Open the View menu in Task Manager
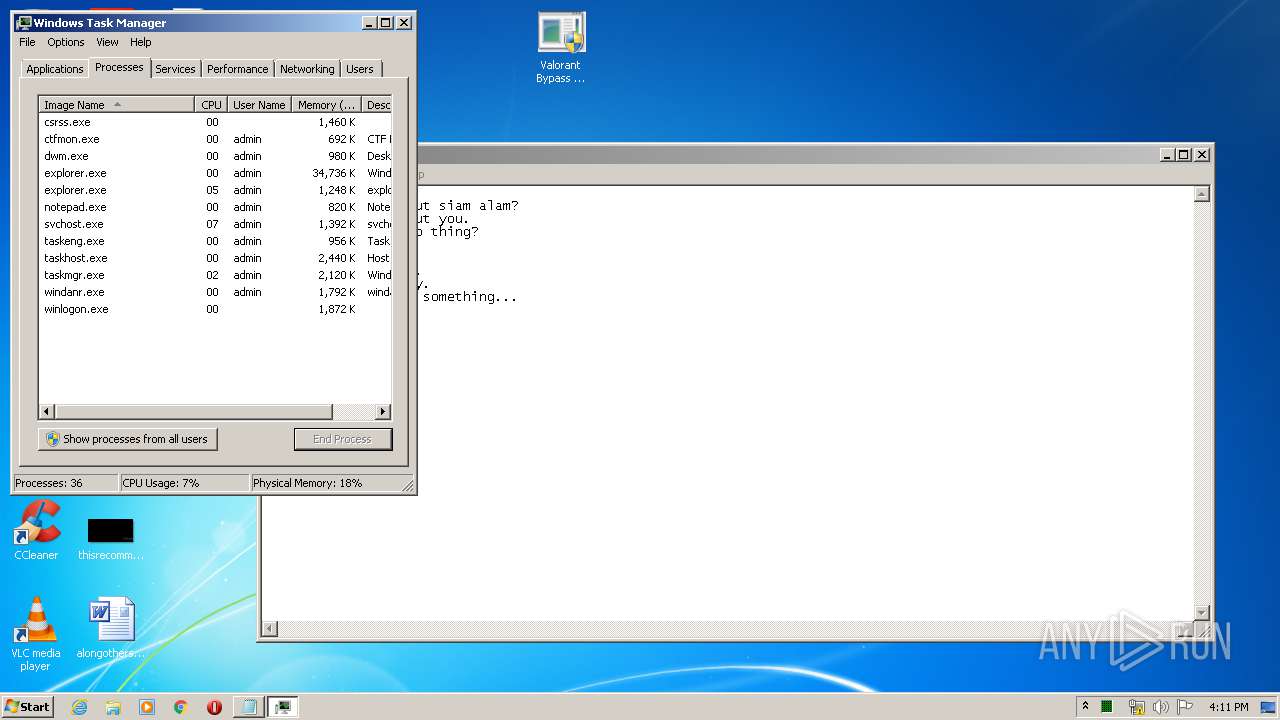 pos(107,42)
